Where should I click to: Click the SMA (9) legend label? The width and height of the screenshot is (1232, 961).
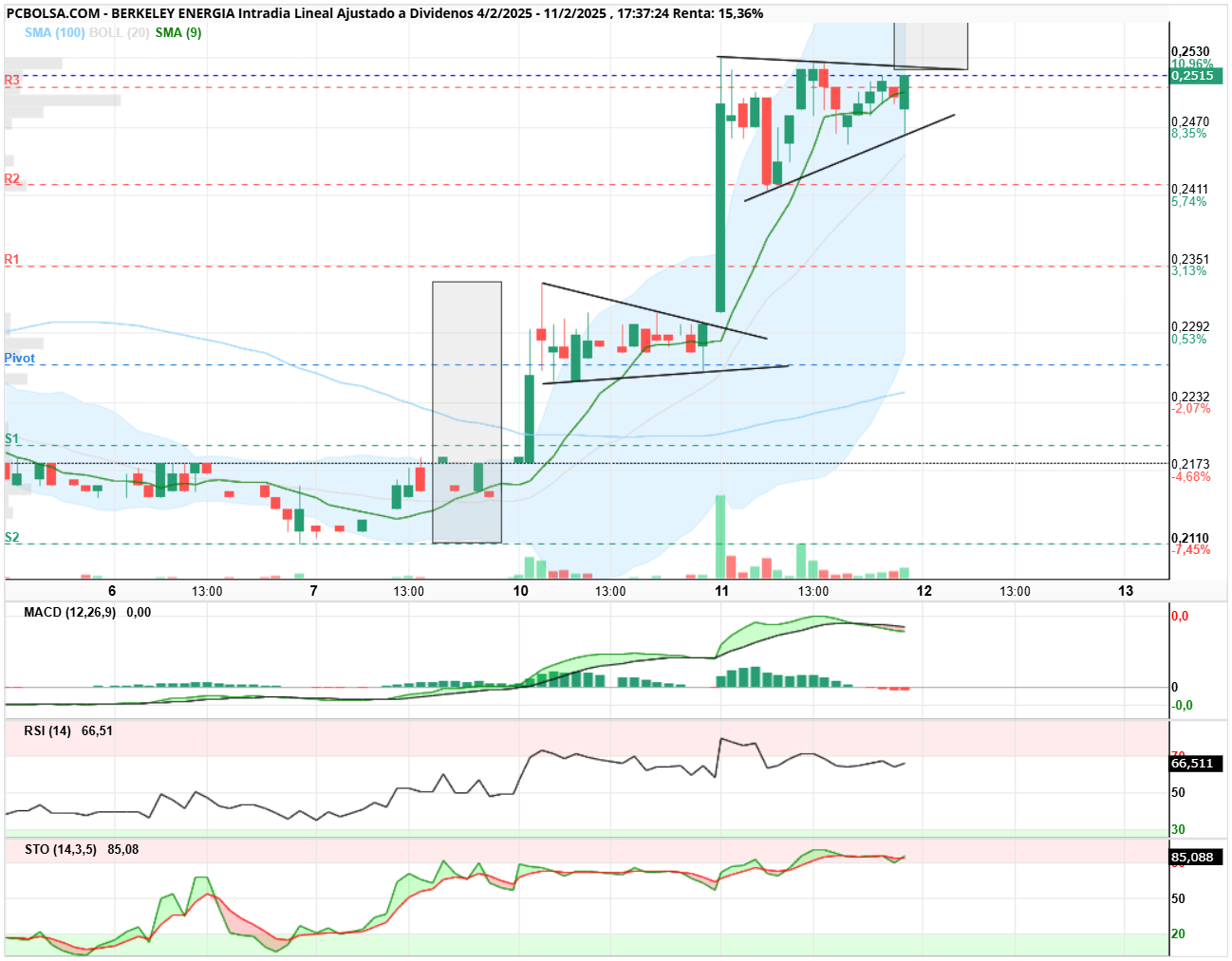click(x=178, y=32)
